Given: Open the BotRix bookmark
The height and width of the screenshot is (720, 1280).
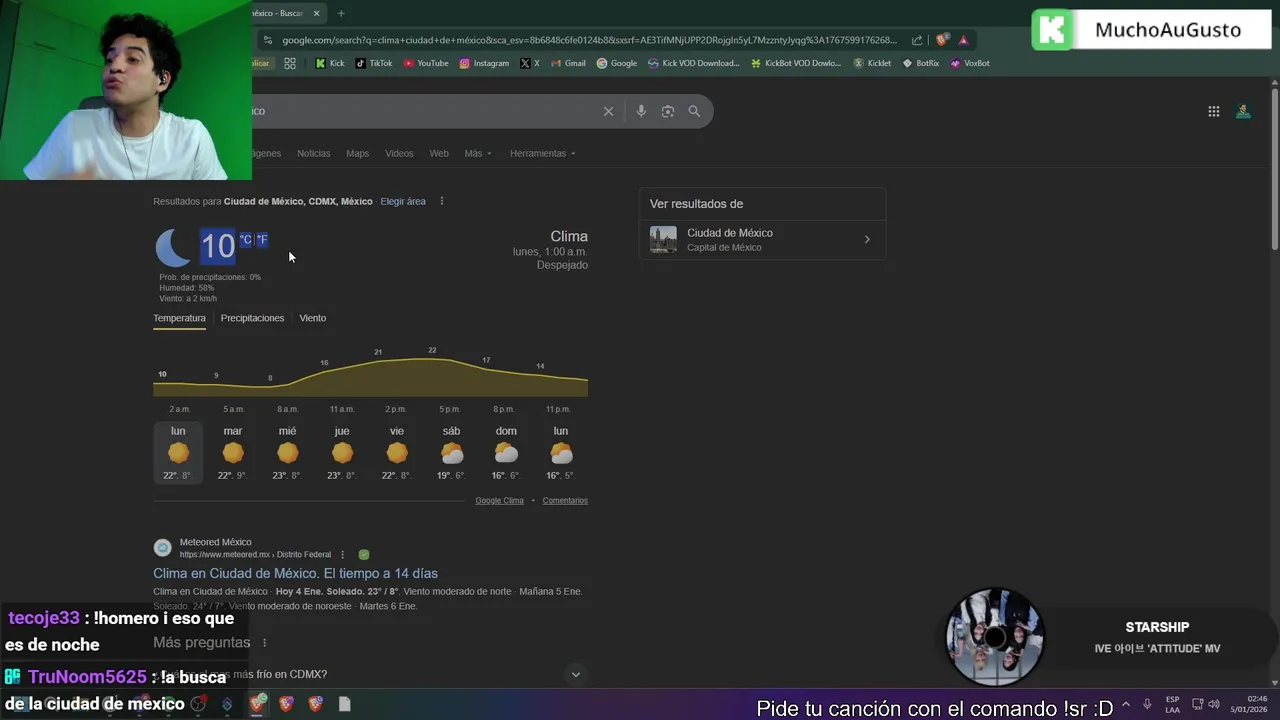Looking at the screenshot, I should [921, 63].
